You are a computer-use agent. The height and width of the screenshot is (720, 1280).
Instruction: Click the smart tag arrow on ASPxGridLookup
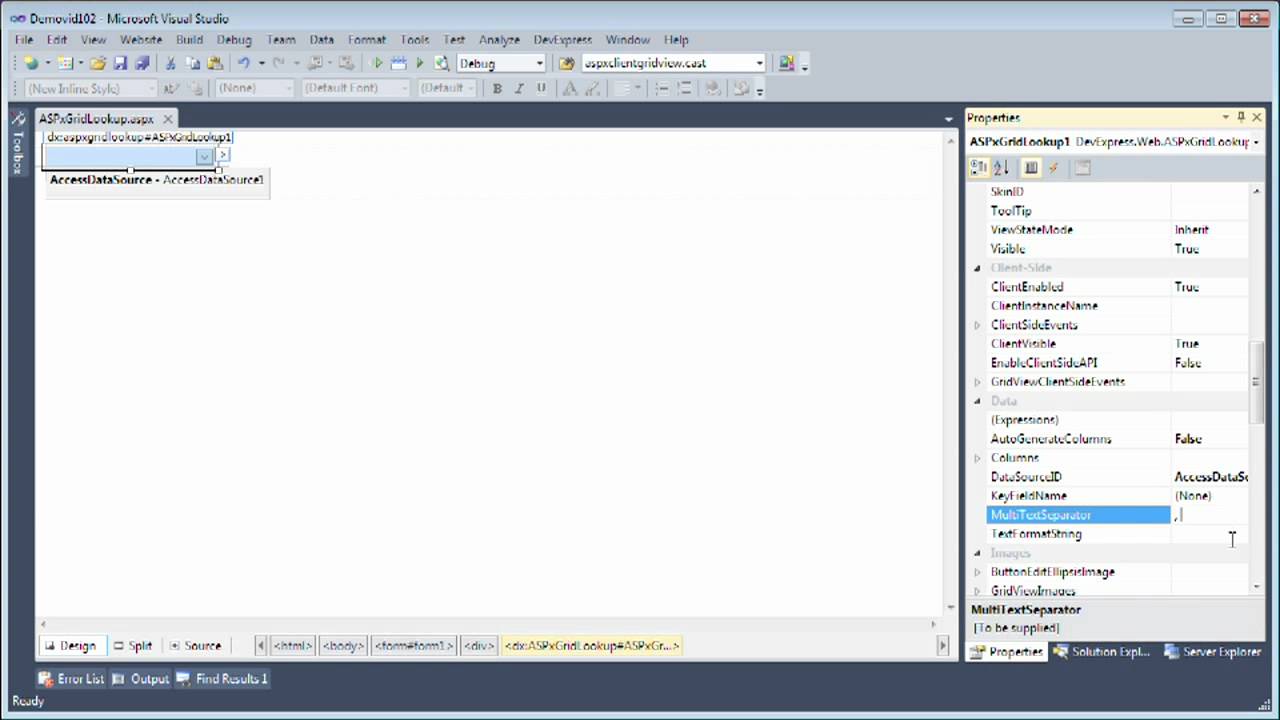pyautogui.click(x=223, y=155)
